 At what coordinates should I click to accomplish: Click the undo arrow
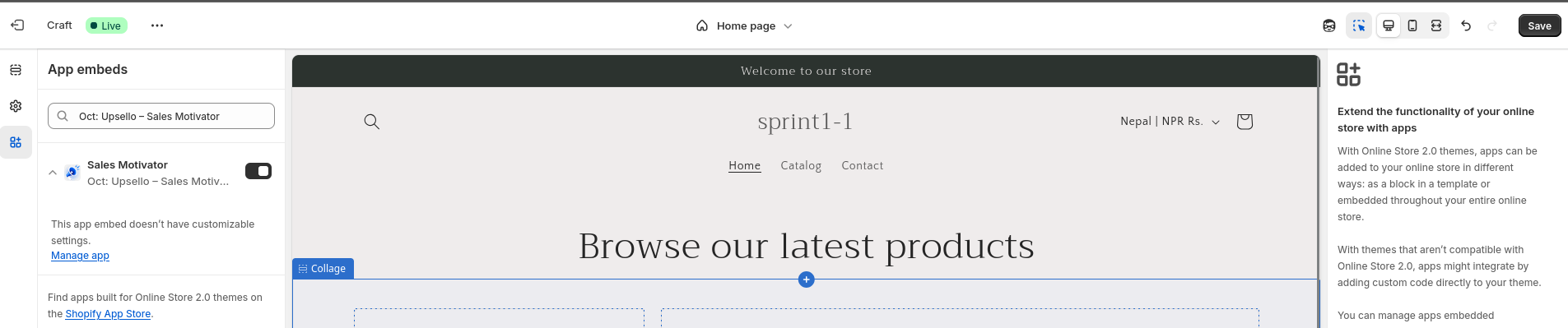coord(1466,25)
